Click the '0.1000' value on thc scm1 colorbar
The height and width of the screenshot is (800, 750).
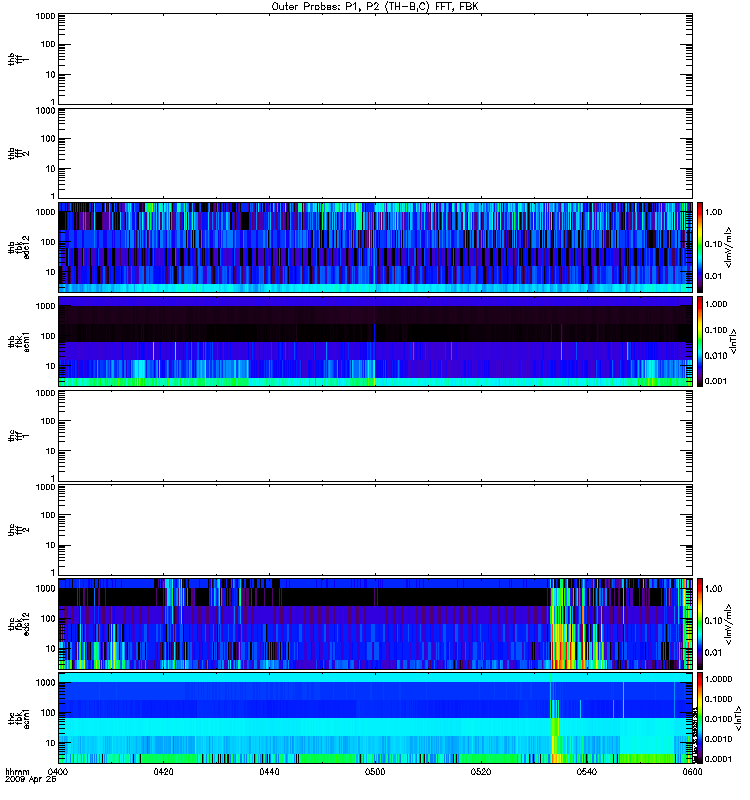718,699
